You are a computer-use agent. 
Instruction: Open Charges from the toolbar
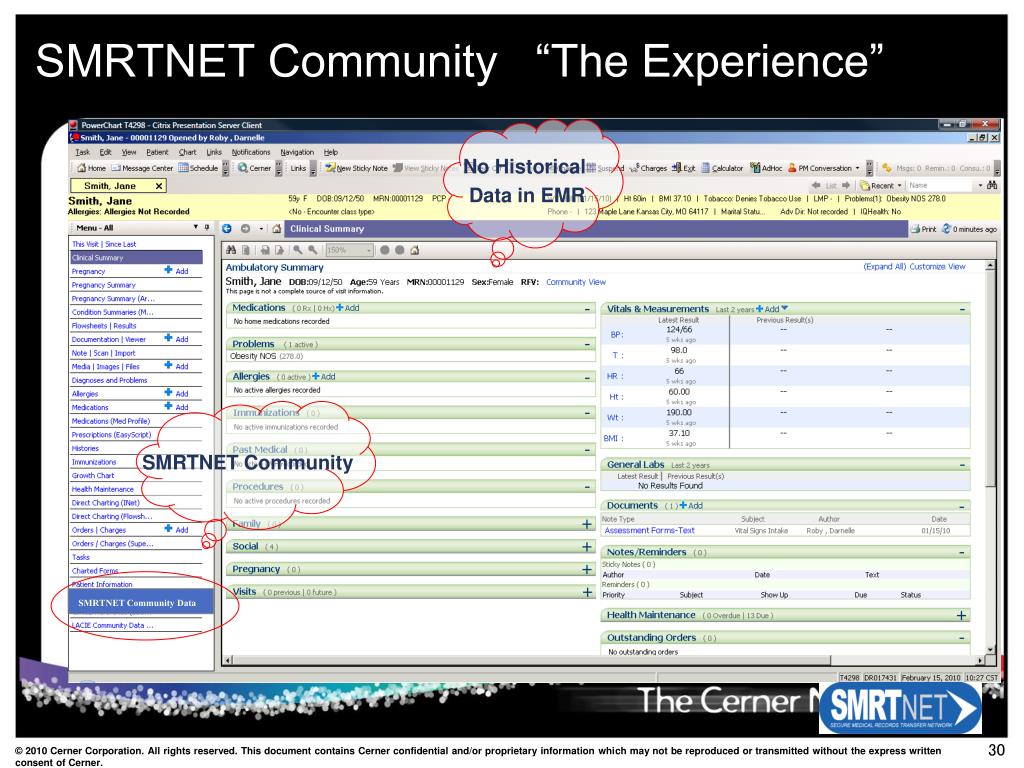(648, 168)
